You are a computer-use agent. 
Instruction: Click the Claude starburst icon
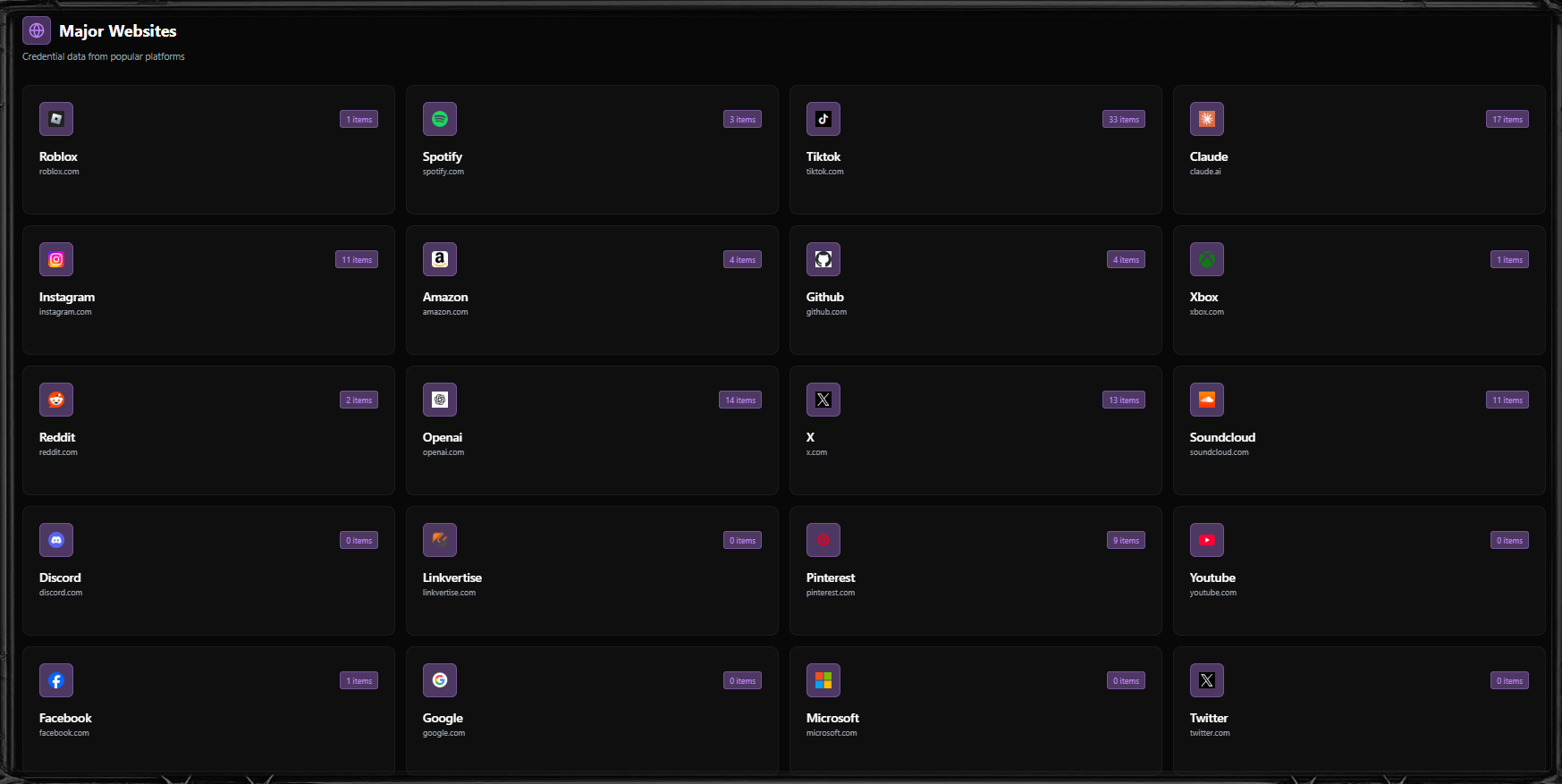tap(1207, 119)
